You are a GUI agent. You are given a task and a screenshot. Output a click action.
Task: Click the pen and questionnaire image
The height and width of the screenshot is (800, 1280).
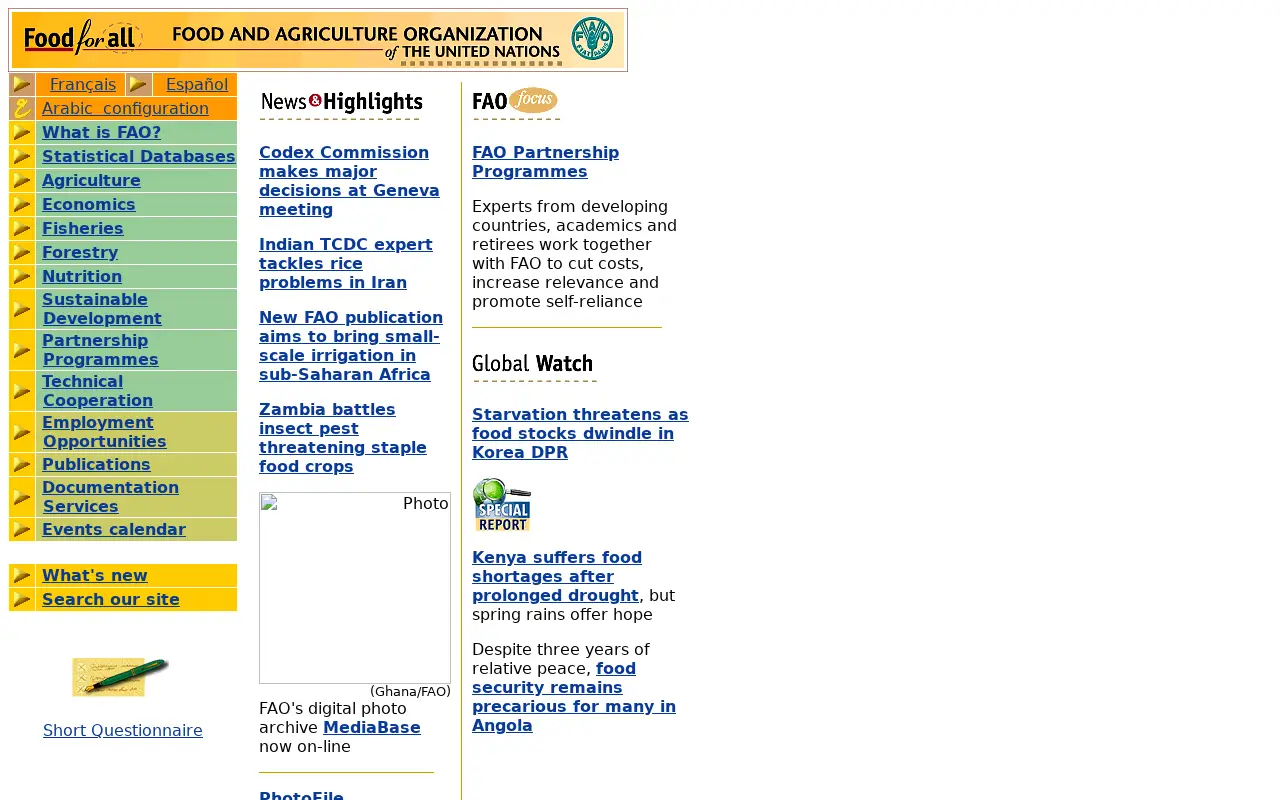[121, 677]
